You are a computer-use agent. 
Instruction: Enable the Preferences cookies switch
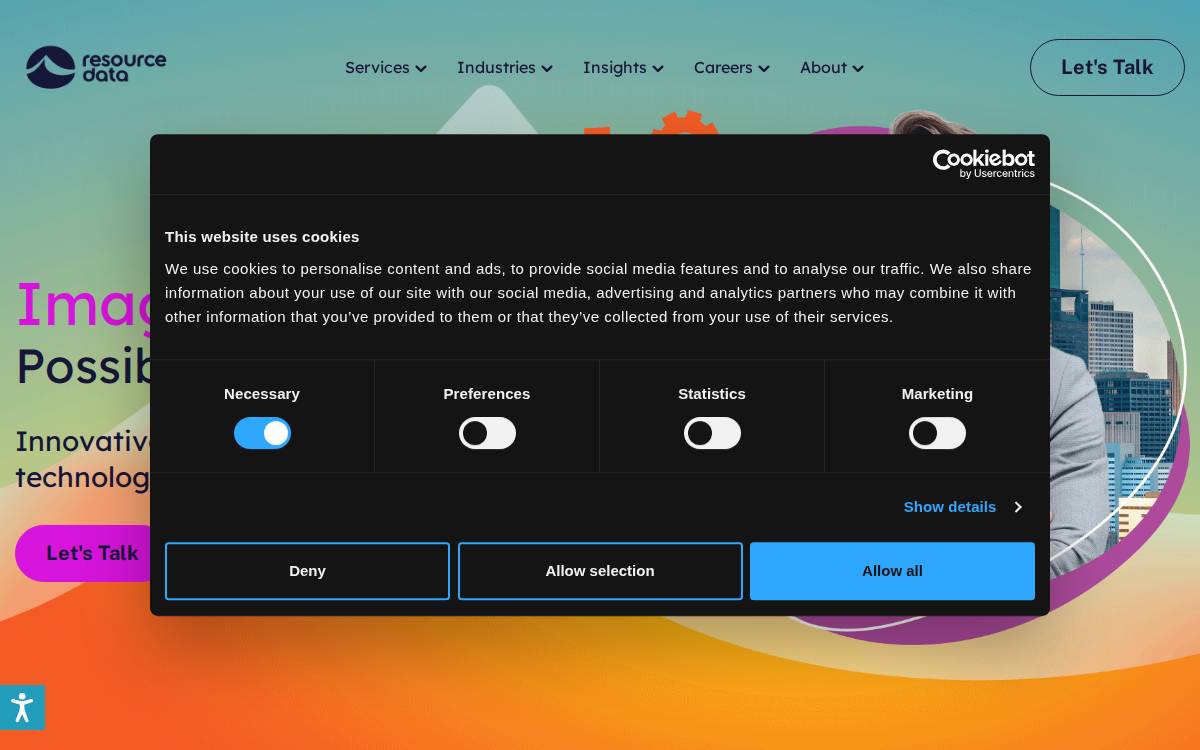coord(487,433)
